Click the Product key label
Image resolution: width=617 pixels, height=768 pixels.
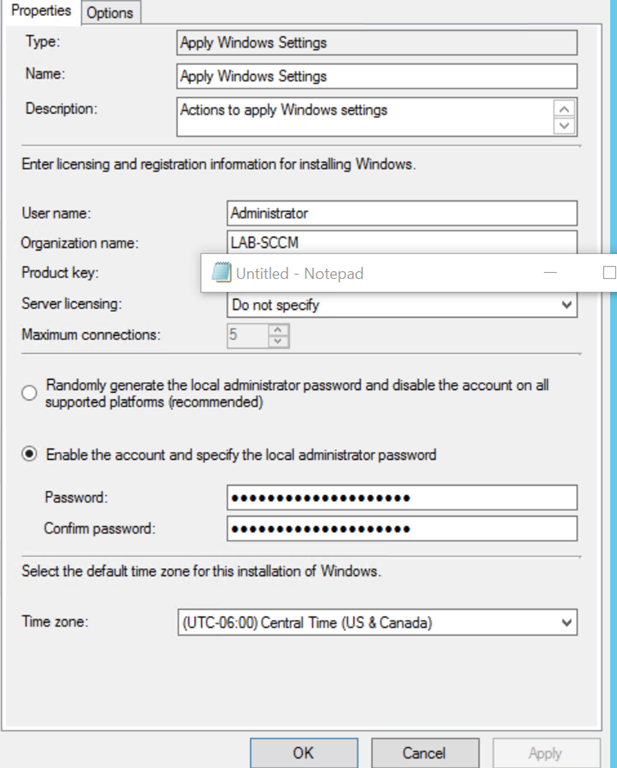coord(60,272)
